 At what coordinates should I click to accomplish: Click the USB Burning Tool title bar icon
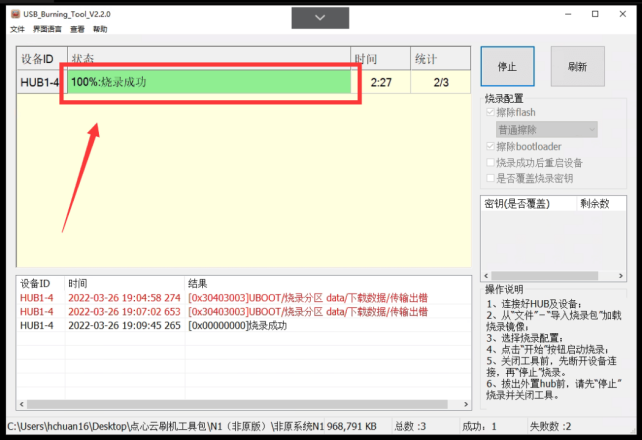click(10, 13)
